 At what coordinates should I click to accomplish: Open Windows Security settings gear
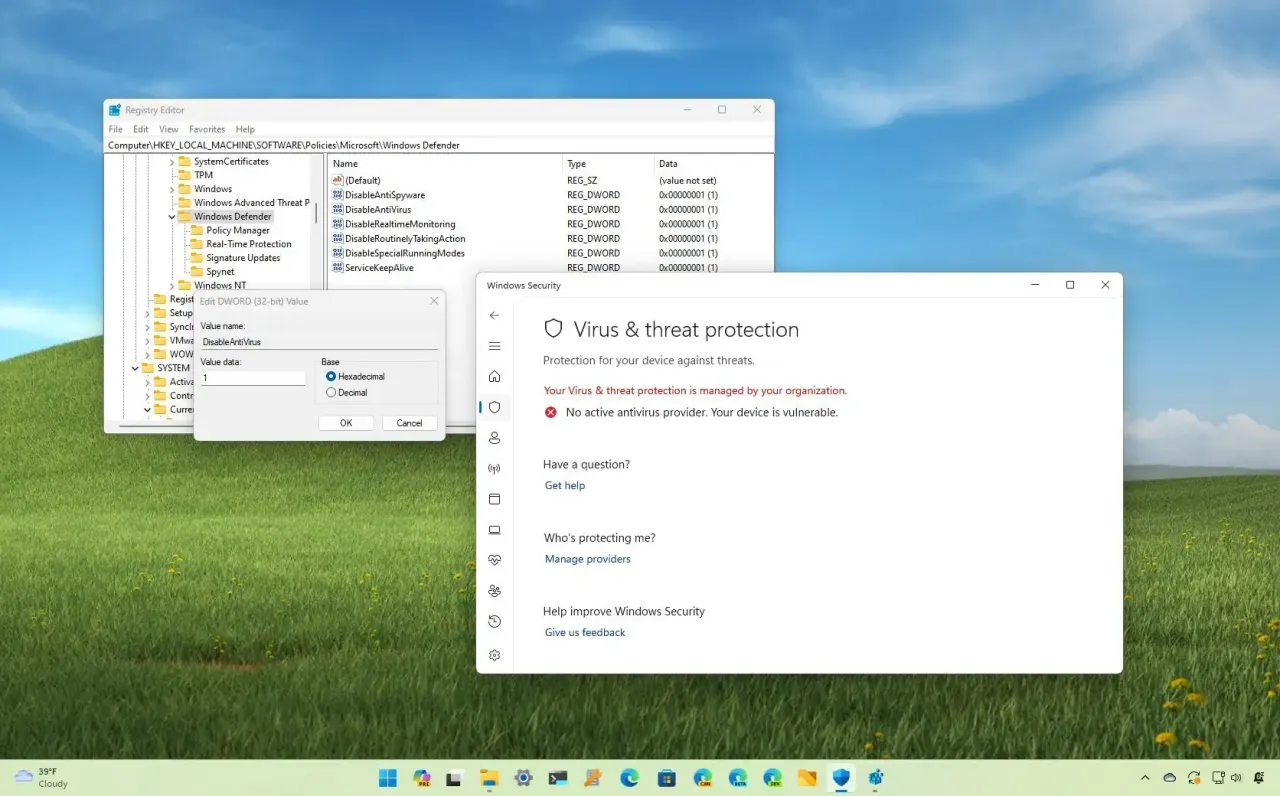pyautogui.click(x=494, y=655)
